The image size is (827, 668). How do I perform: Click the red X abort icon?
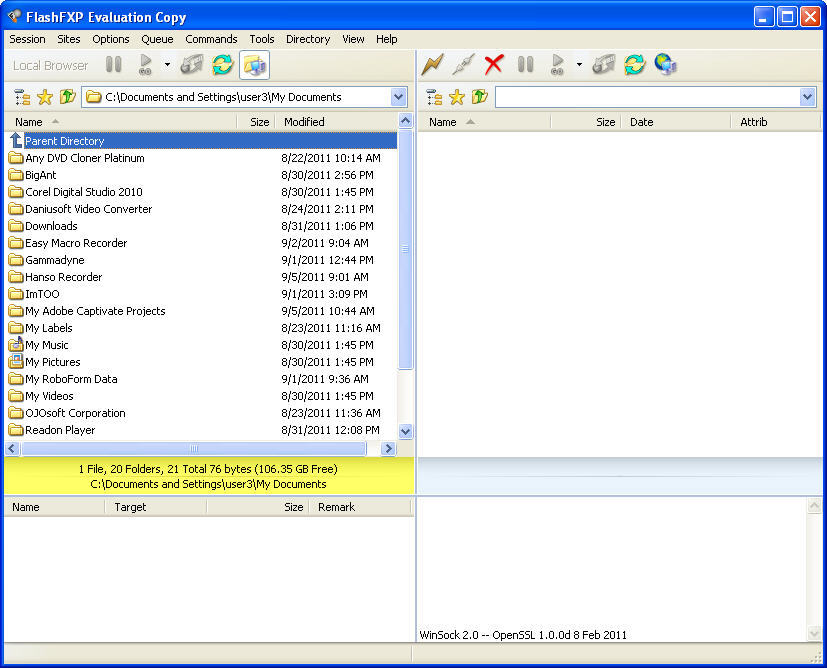pyautogui.click(x=494, y=65)
